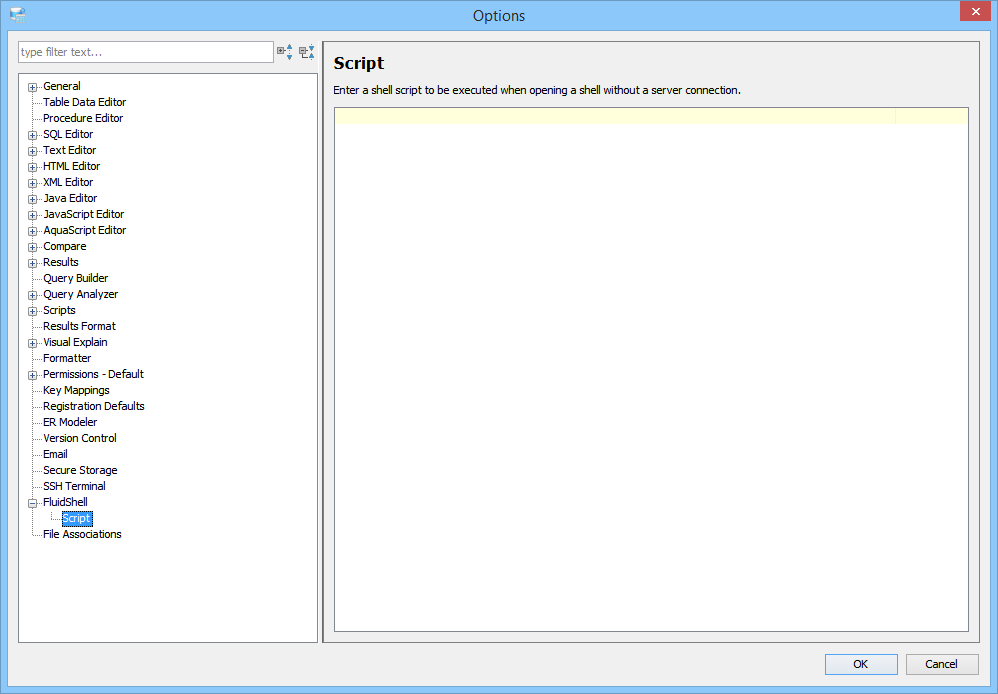Viewport: 998px width, 694px height.
Task: Select the Results label in the tree
Action: pos(60,262)
